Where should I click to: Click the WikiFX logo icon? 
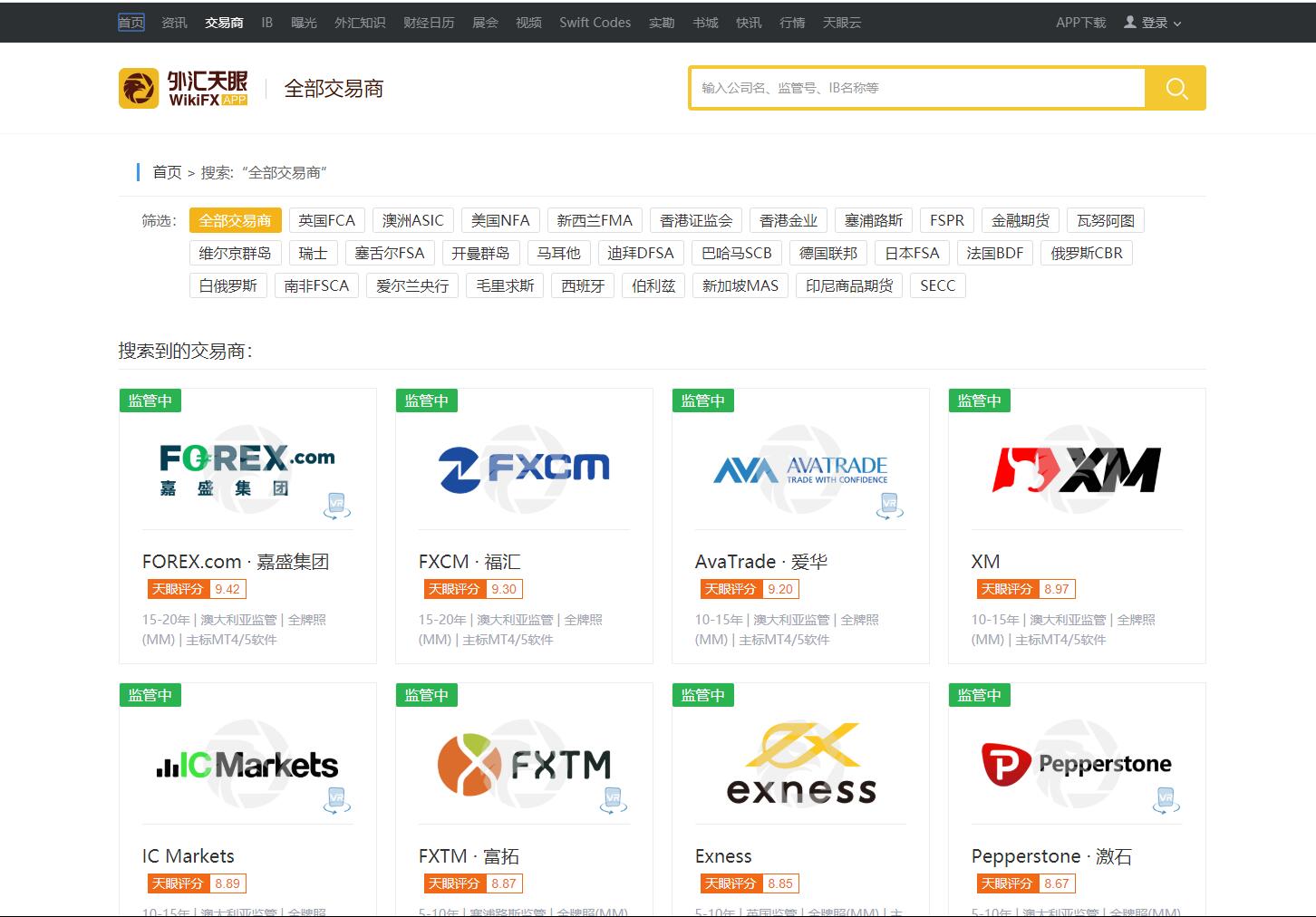coord(139,89)
